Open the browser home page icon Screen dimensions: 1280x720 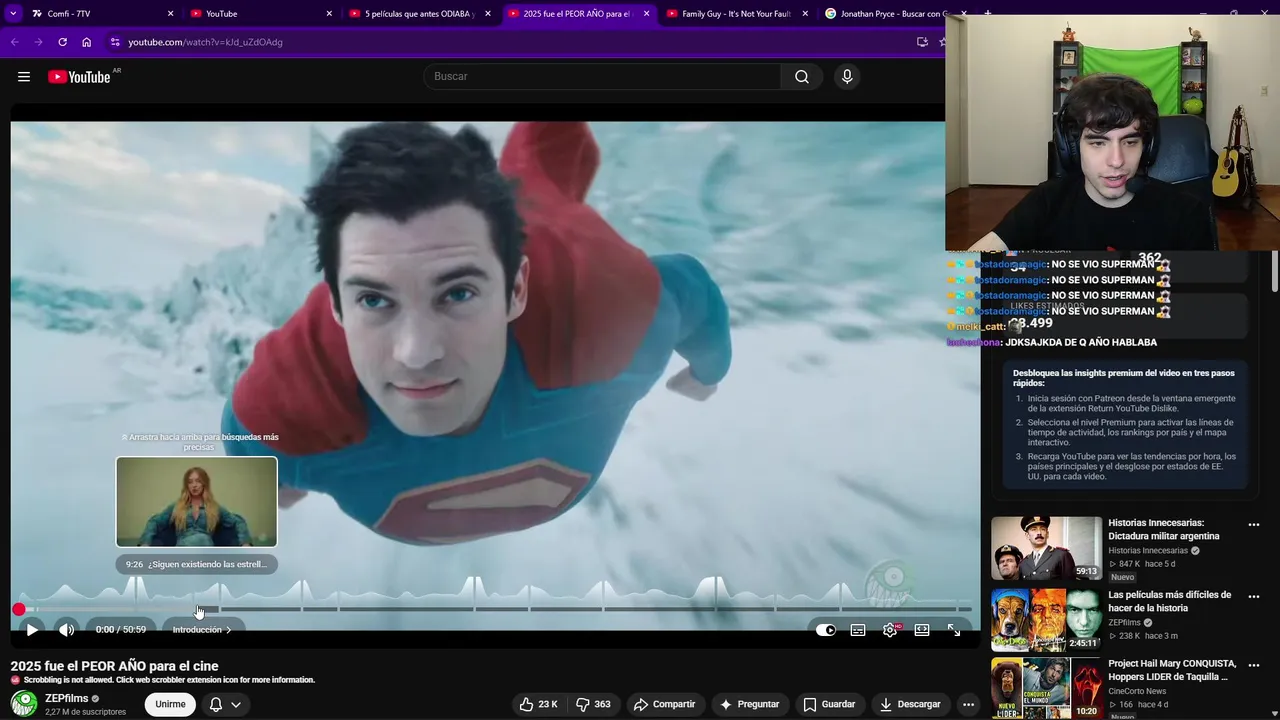pyautogui.click(x=86, y=42)
